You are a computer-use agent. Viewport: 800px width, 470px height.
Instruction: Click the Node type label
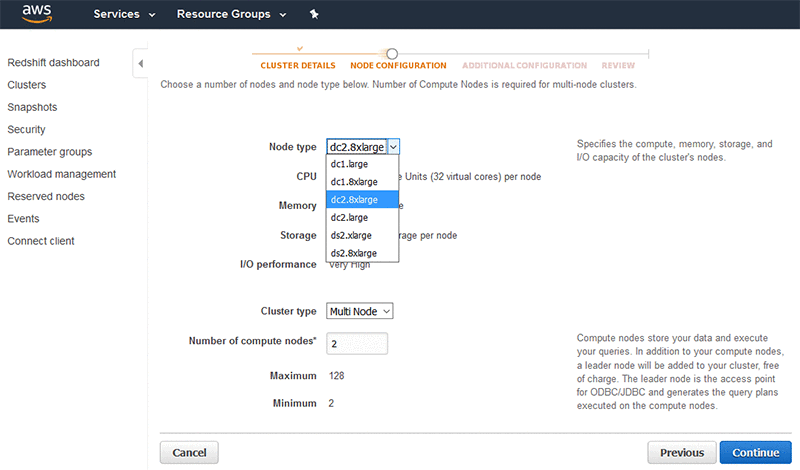[x=293, y=147]
